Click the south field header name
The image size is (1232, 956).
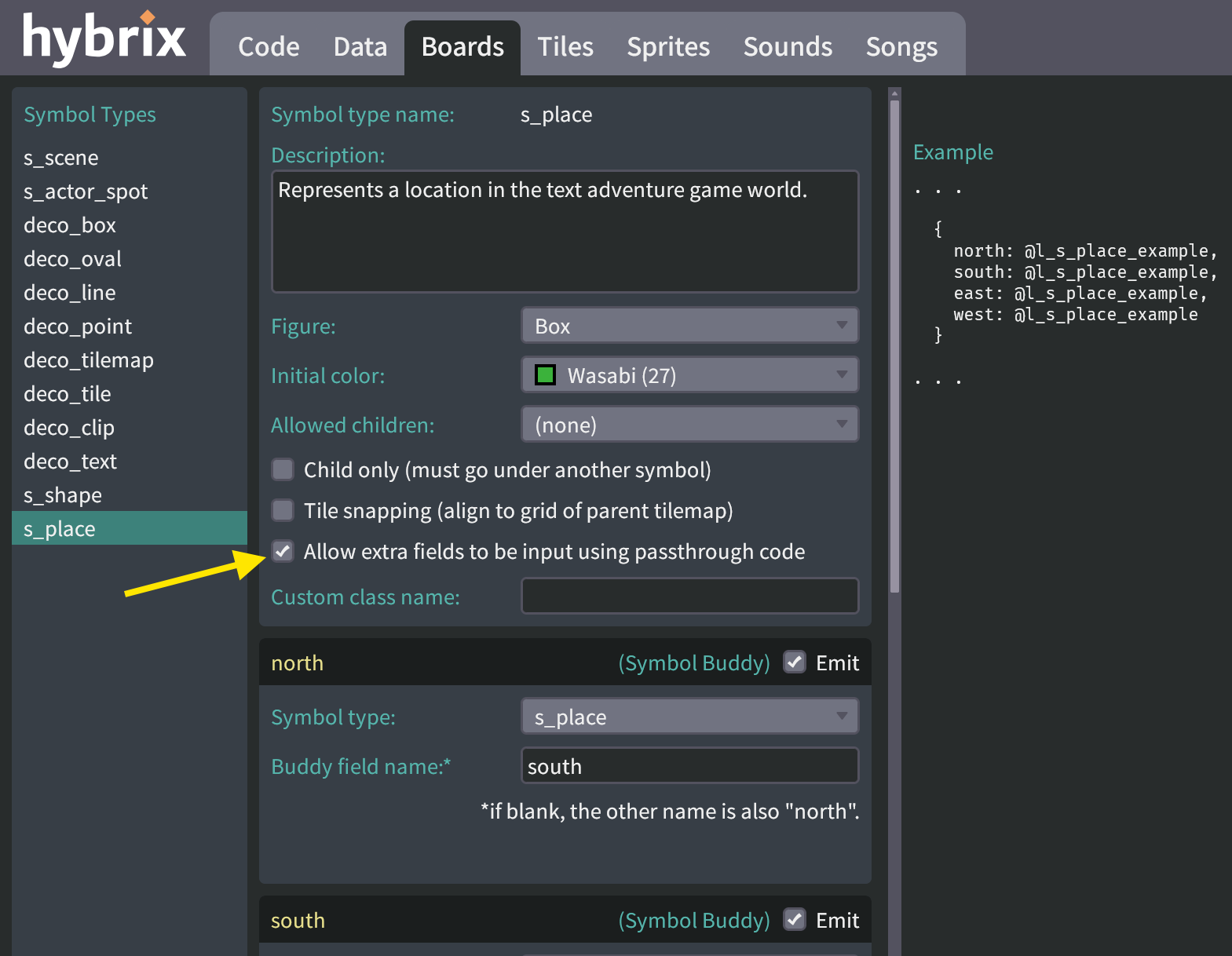[x=298, y=921]
